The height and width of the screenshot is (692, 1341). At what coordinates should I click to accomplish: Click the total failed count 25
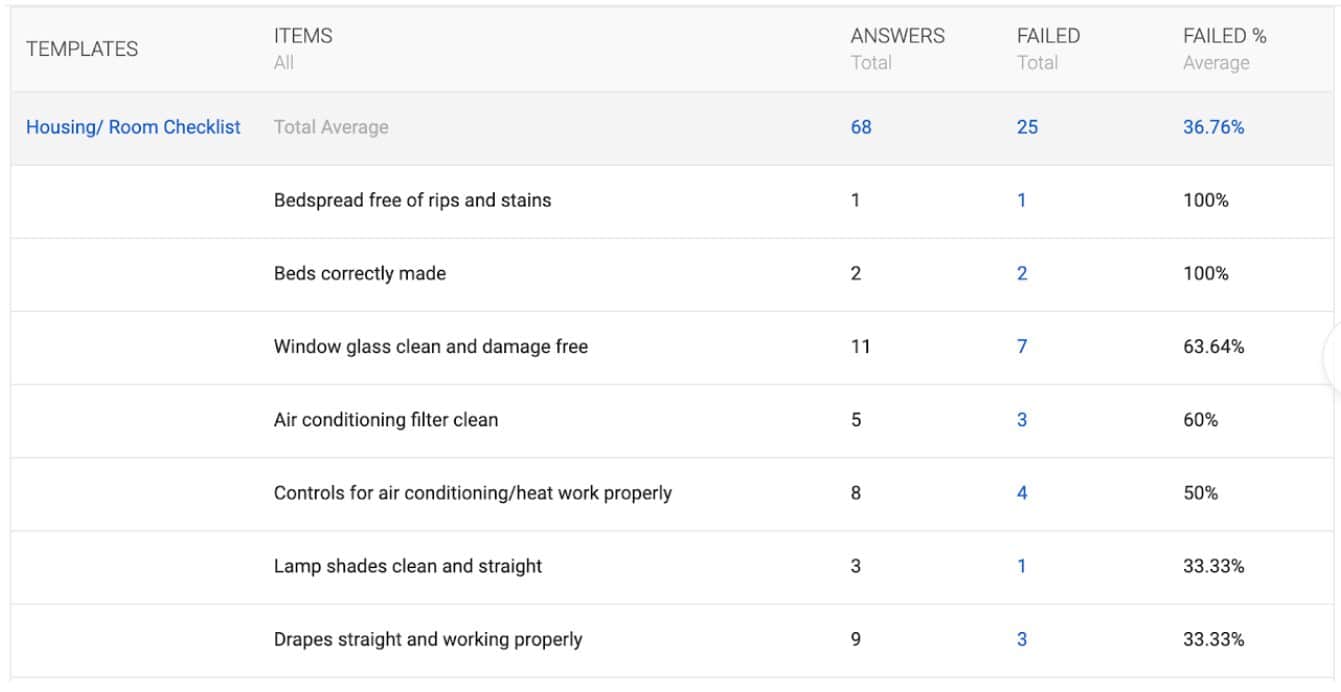point(1027,127)
